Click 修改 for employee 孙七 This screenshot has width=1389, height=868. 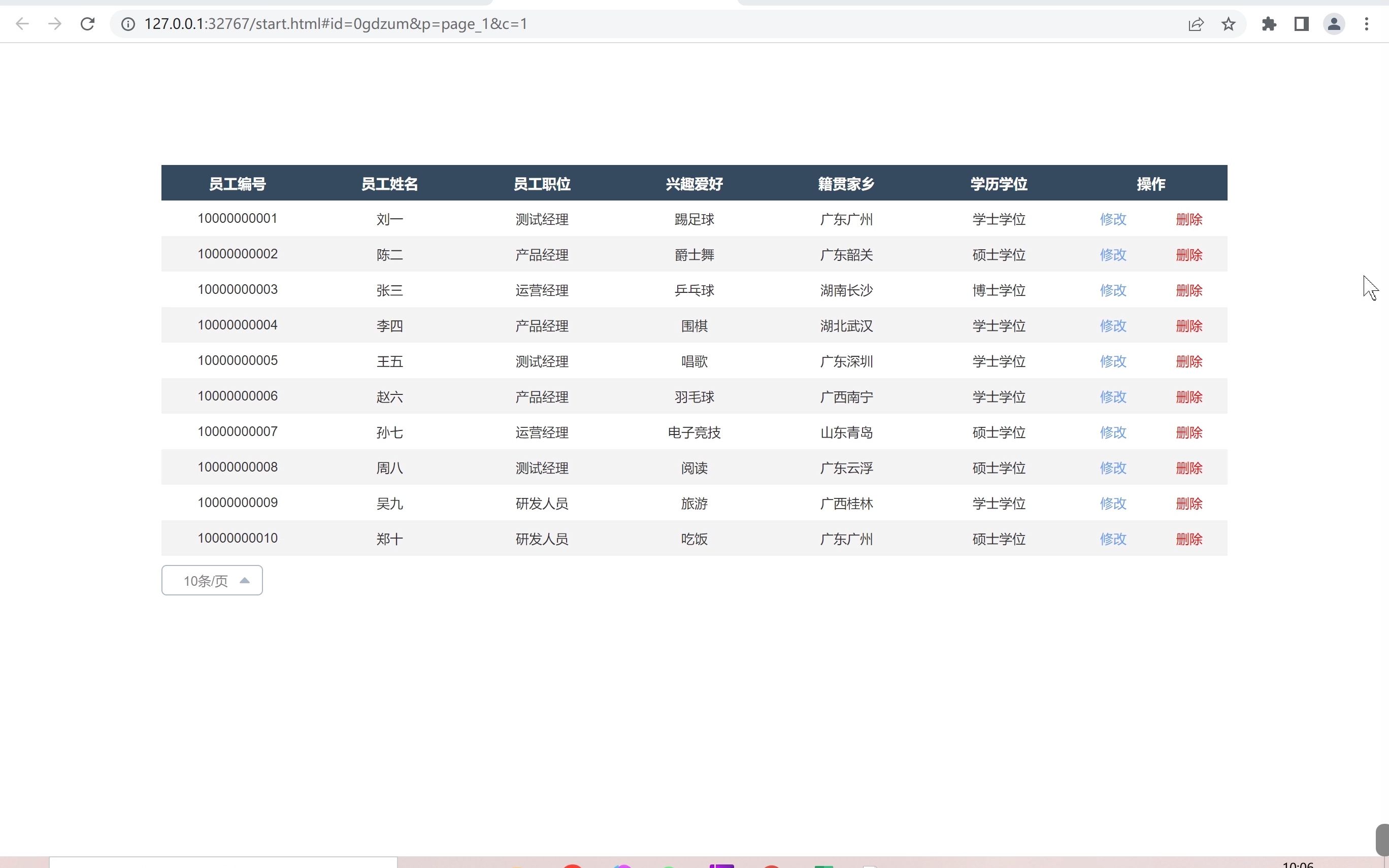[x=1113, y=433]
